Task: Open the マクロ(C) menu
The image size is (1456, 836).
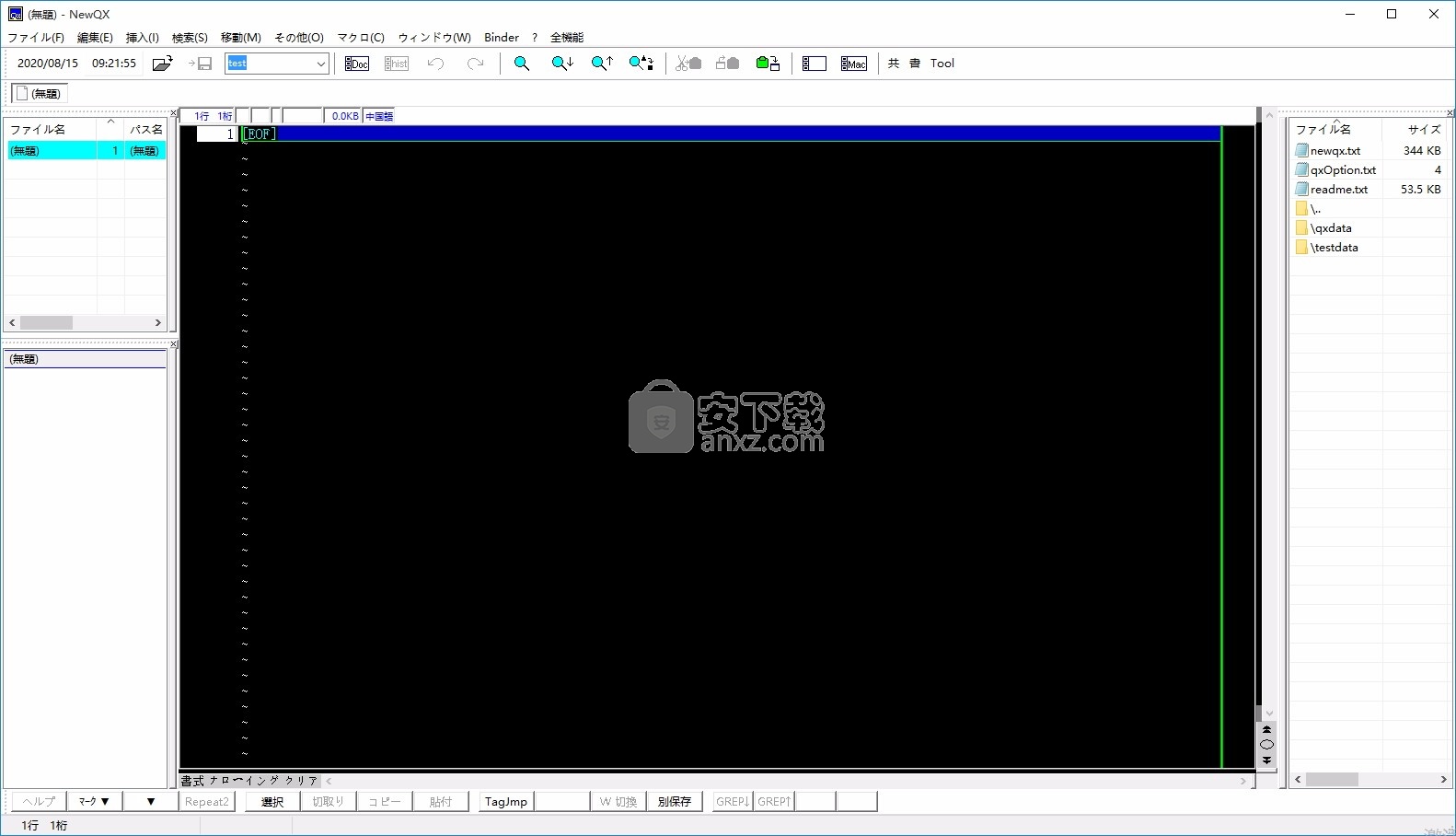Action: pos(361,38)
